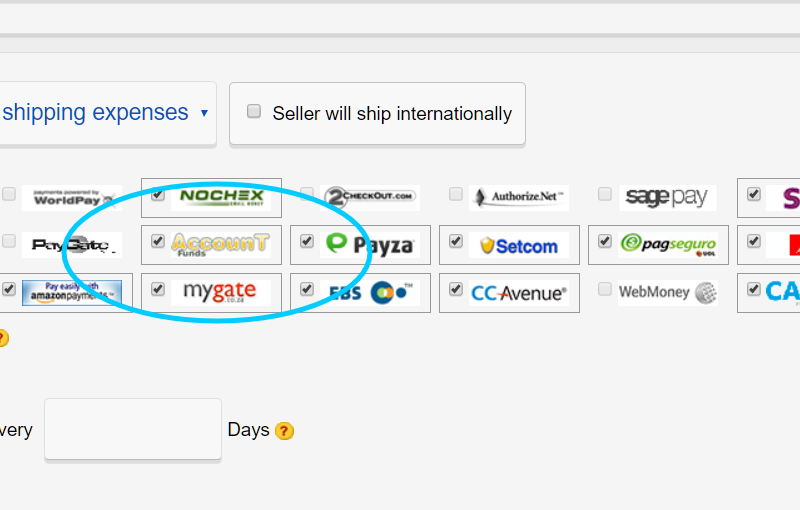The height and width of the screenshot is (510, 800).
Task: Click the CCAvenue logo
Action: click(x=519, y=293)
